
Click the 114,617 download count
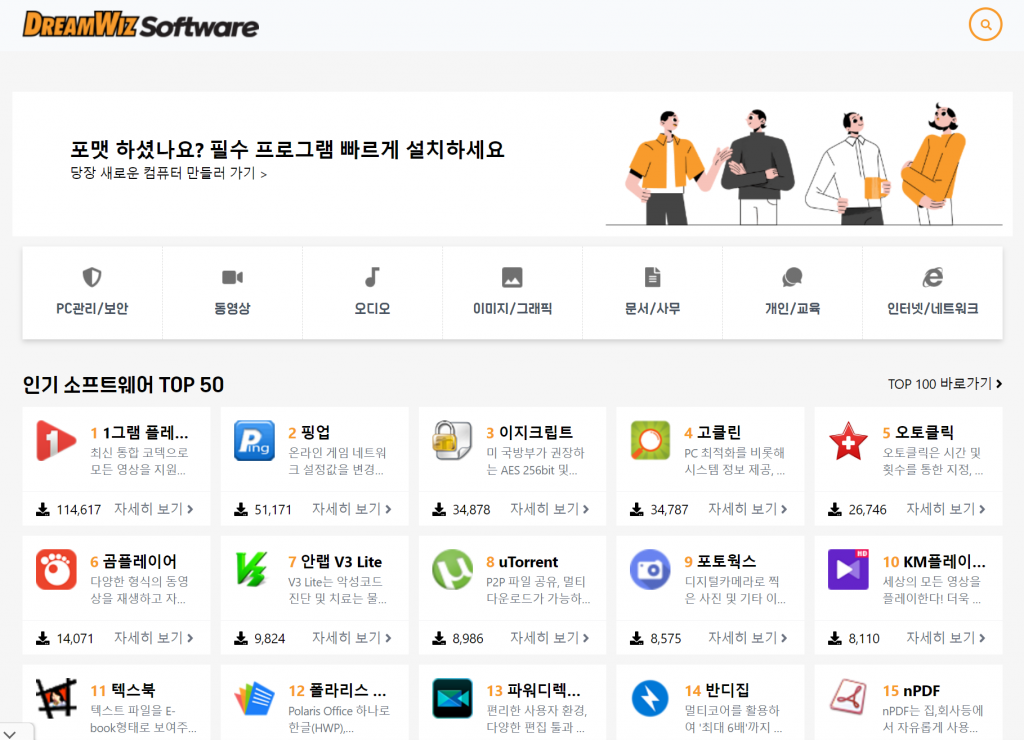click(79, 509)
